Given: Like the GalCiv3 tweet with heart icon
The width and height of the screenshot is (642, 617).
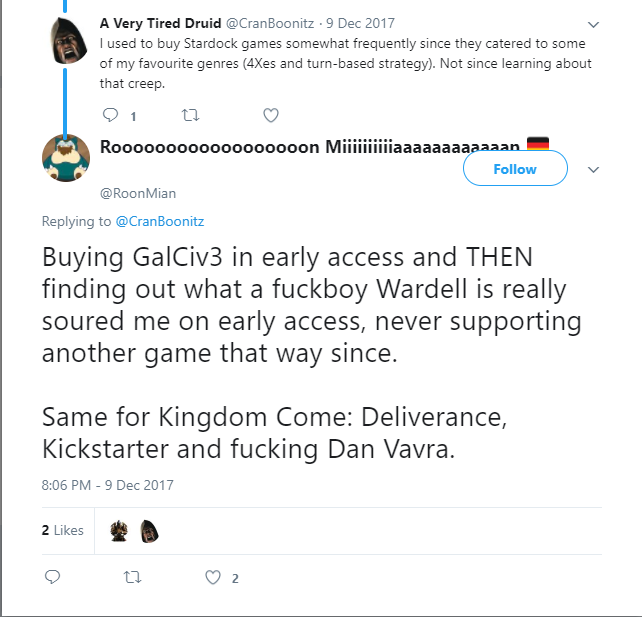Looking at the screenshot, I should pyautogui.click(x=213, y=577).
